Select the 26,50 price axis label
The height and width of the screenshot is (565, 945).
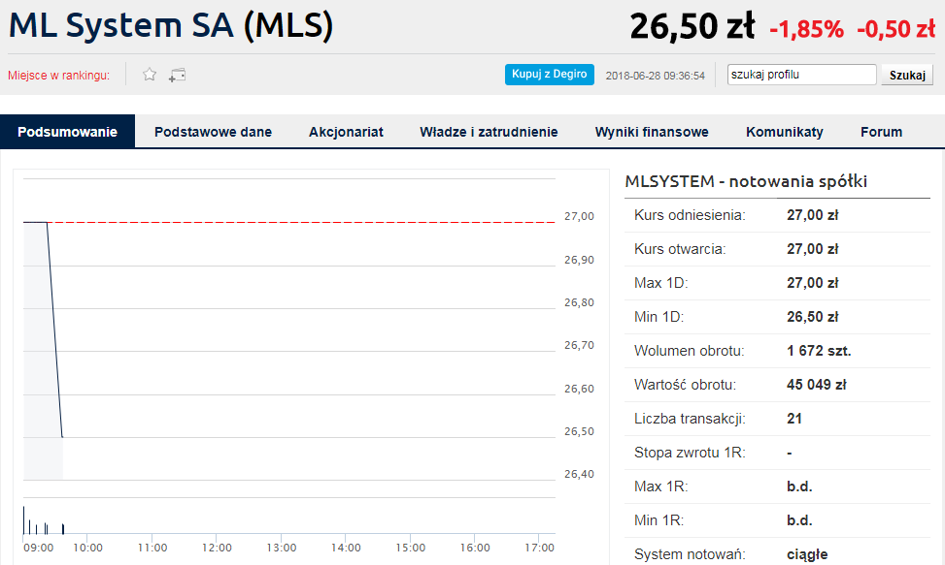tap(579, 431)
